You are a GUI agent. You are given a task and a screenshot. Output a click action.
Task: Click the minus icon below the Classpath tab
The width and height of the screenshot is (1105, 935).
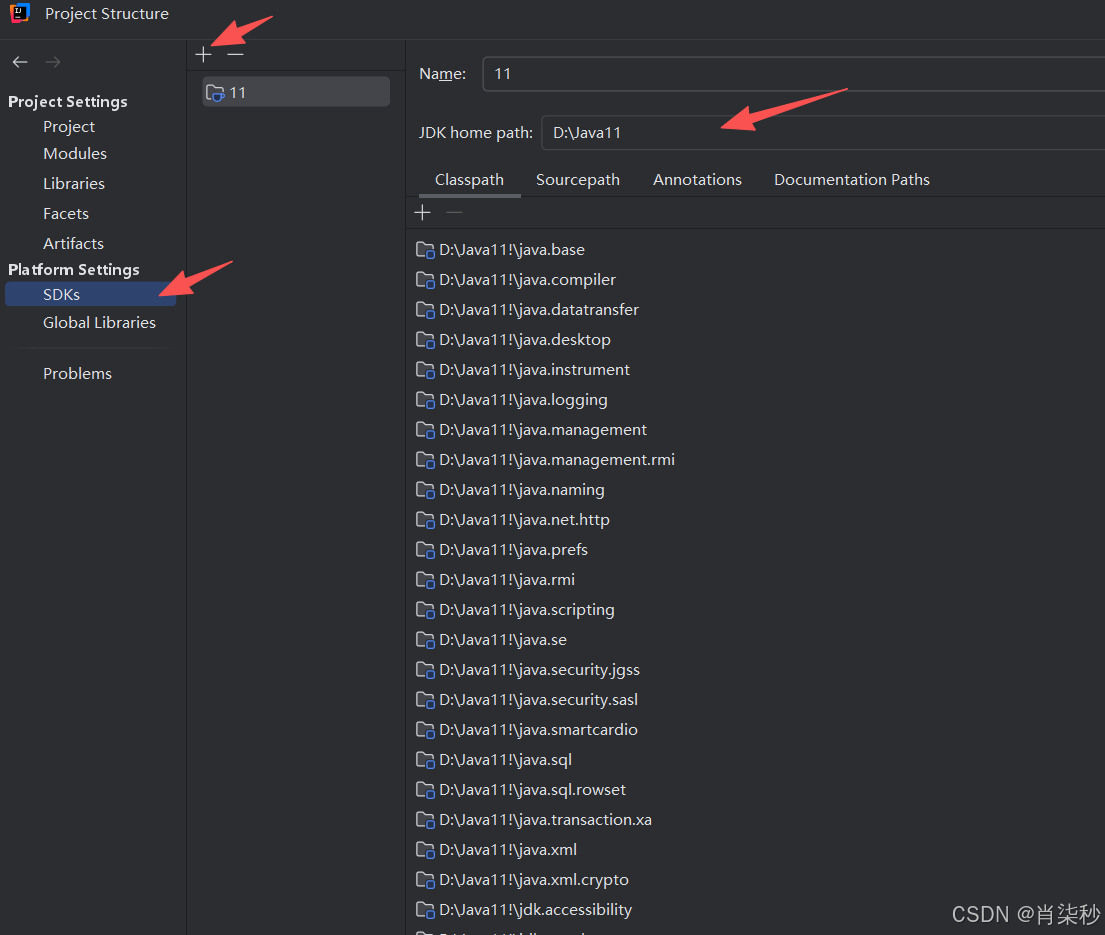pos(453,212)
